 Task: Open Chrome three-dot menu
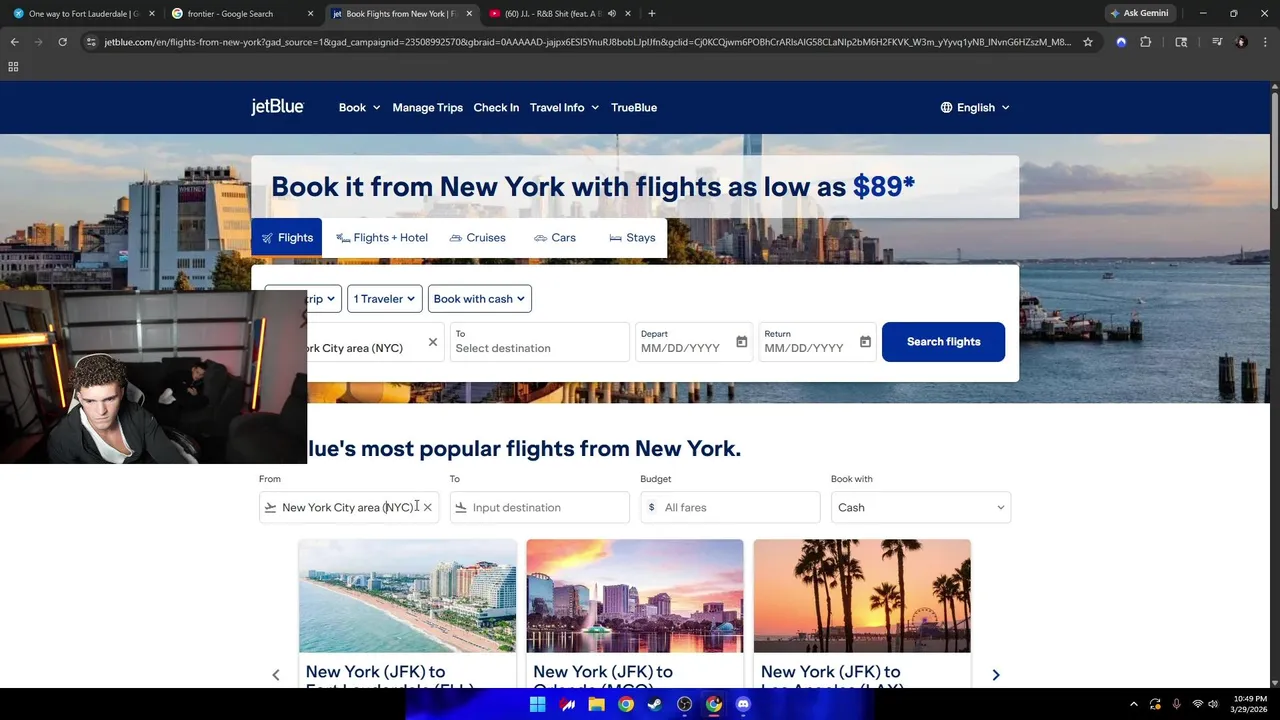(x=1264, y=42)
